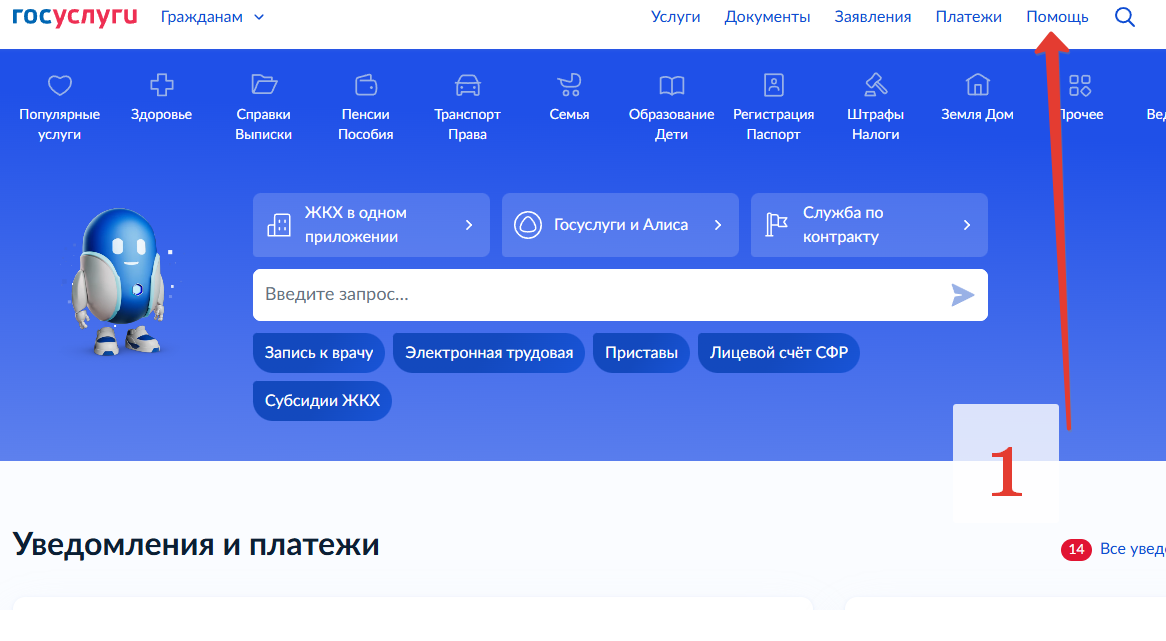Open the Госуслуги logo home link
Image resolution: width=1166 pixels, height=641 pixels.
click(x=75, y=16)
